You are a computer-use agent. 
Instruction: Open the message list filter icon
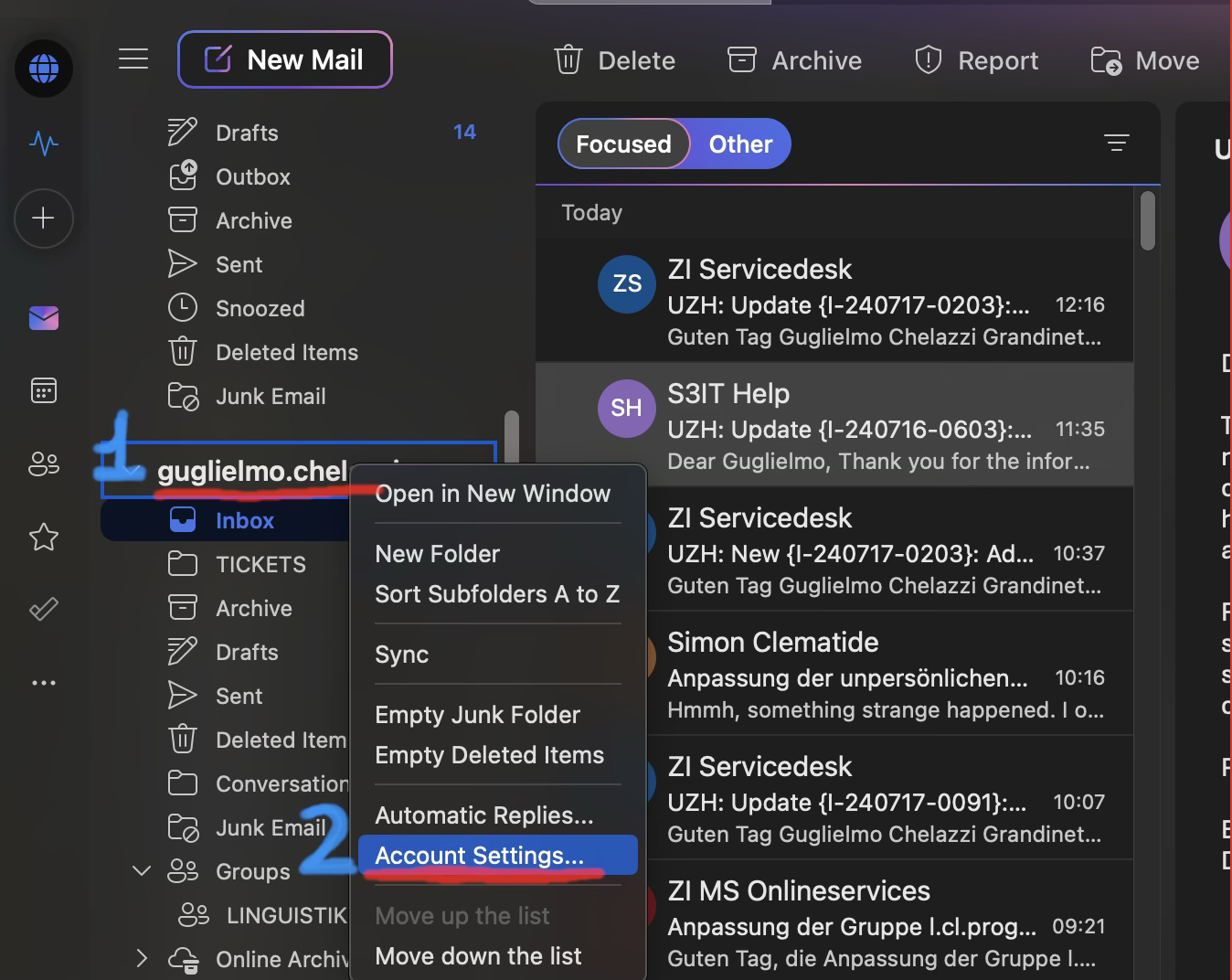point(1117,144)
